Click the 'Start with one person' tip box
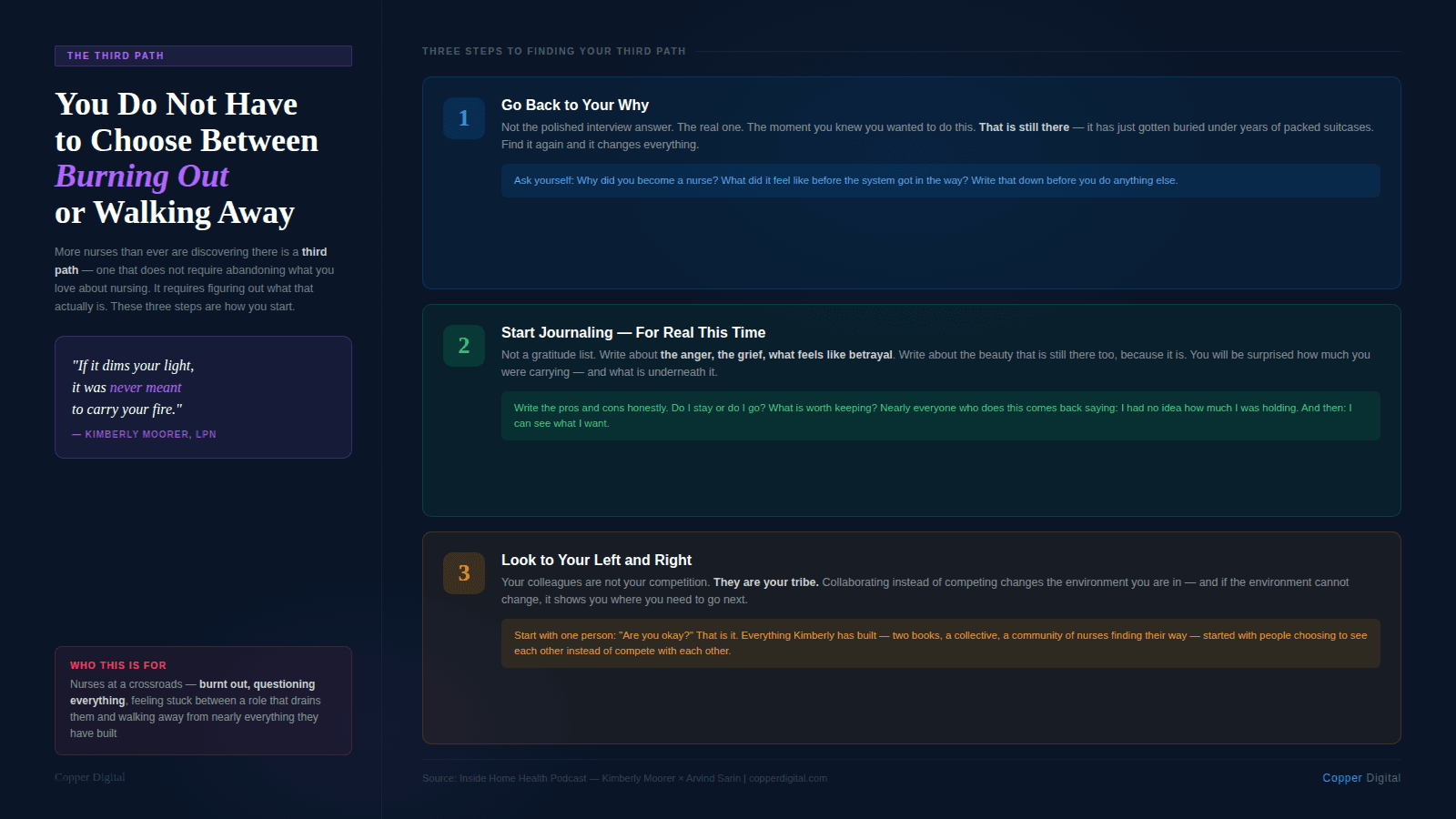 (941, 643)
